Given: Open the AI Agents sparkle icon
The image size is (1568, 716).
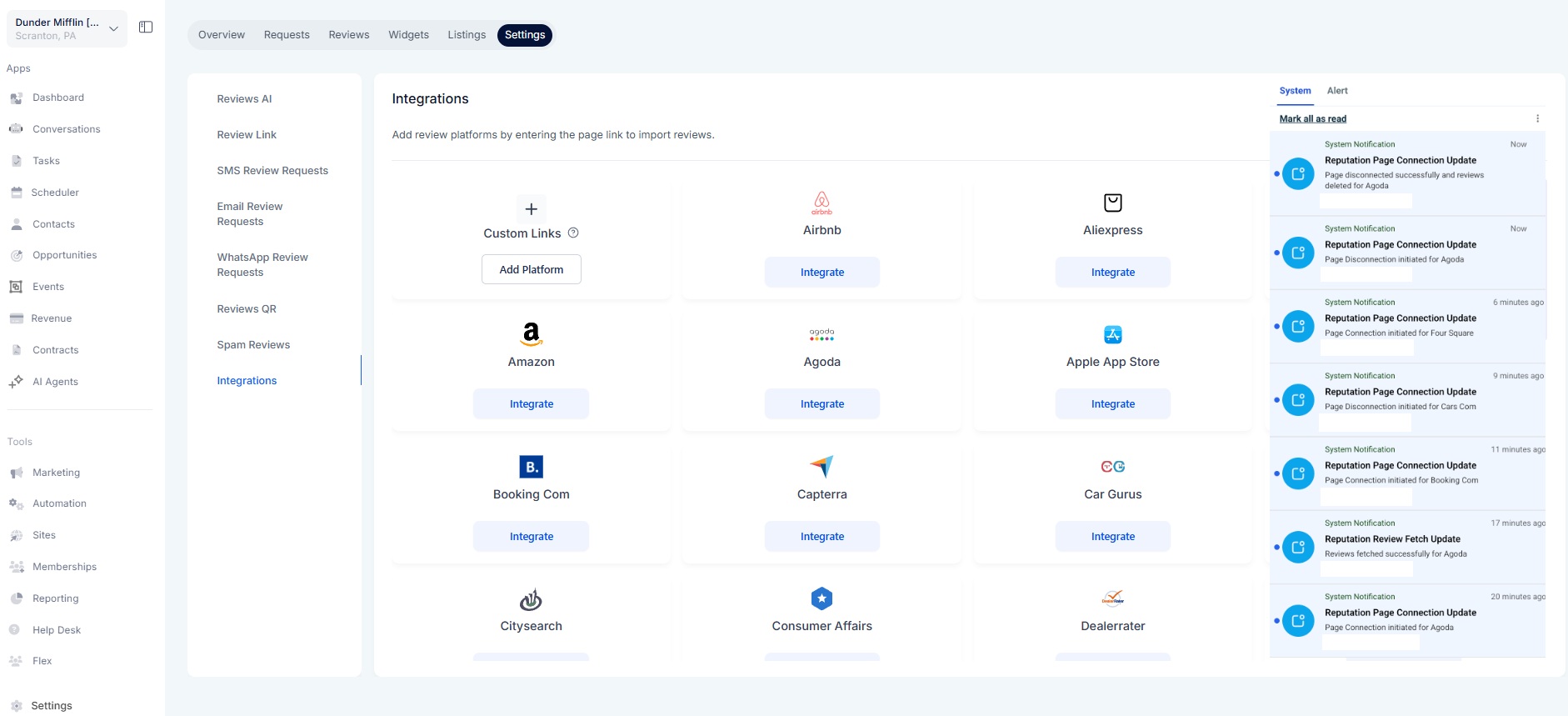Looking at the screenshot, I should point(16,382).
